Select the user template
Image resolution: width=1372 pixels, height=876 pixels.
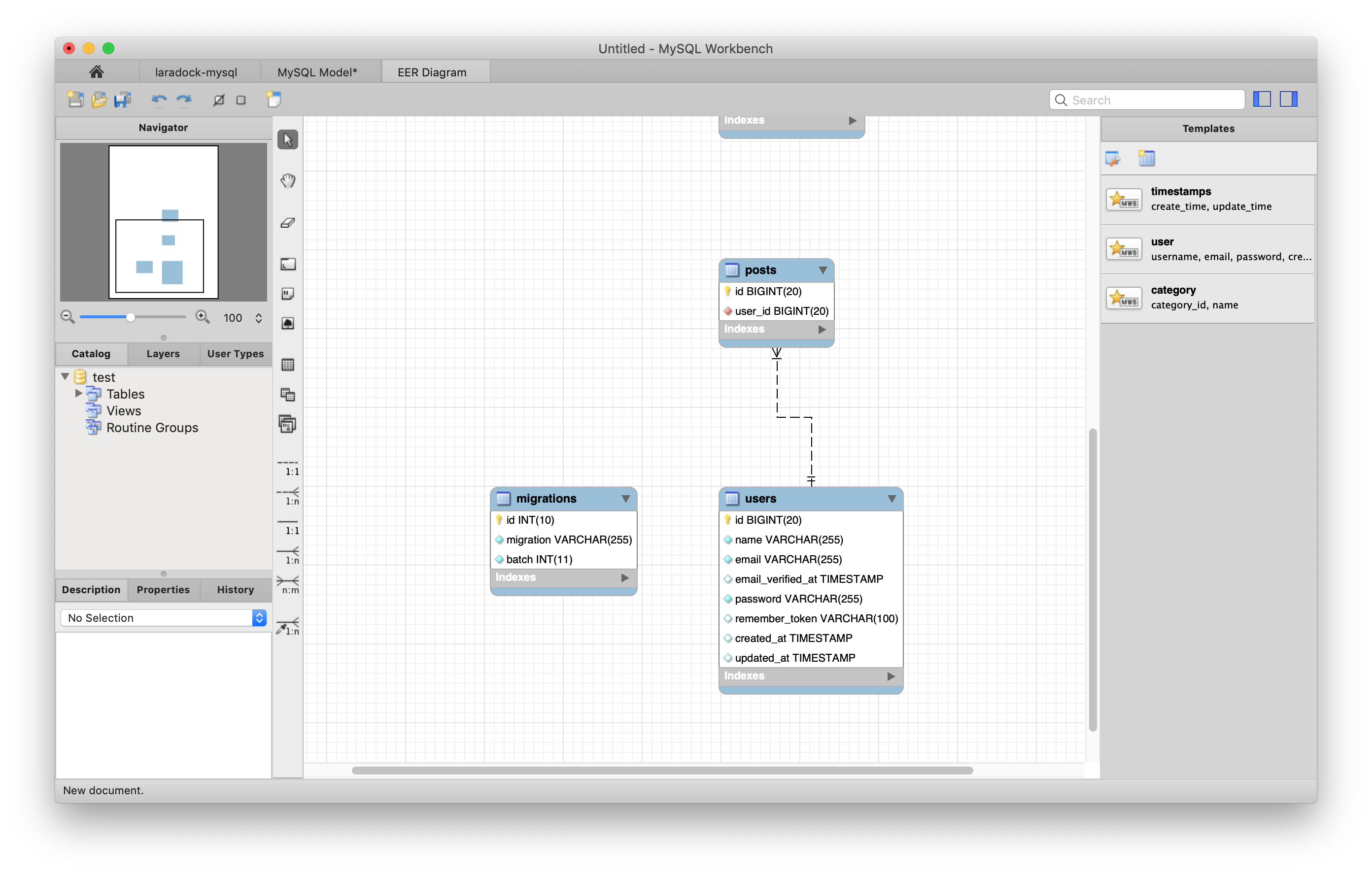(x=1208, y=249)
